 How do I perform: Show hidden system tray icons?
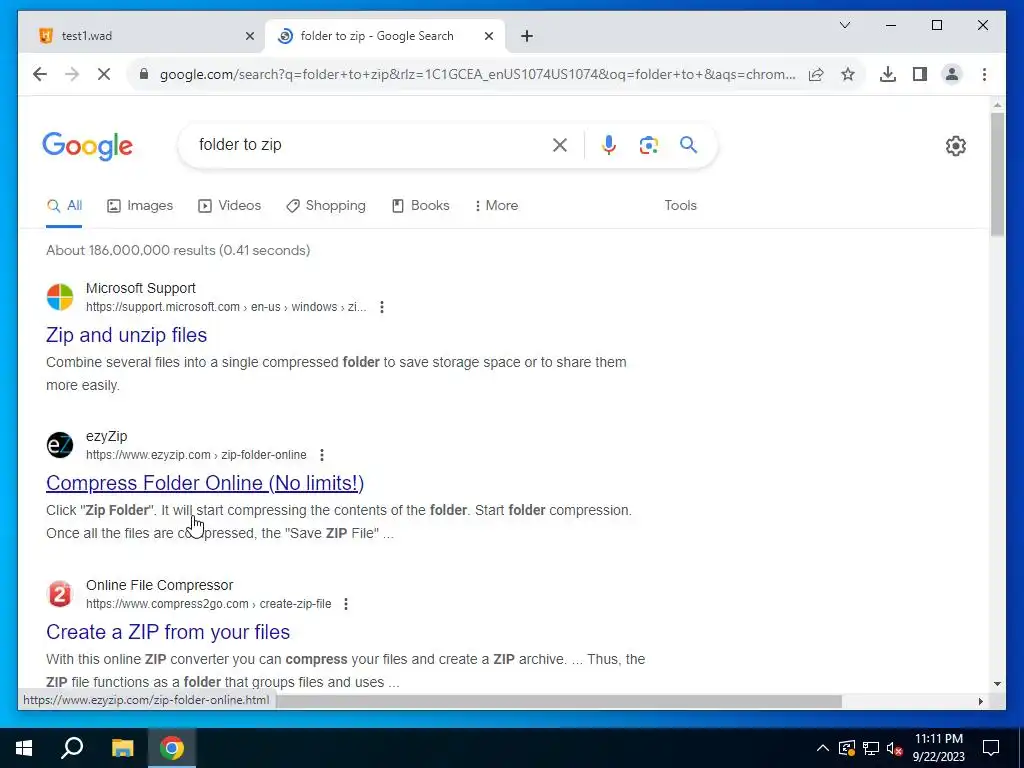823,748
